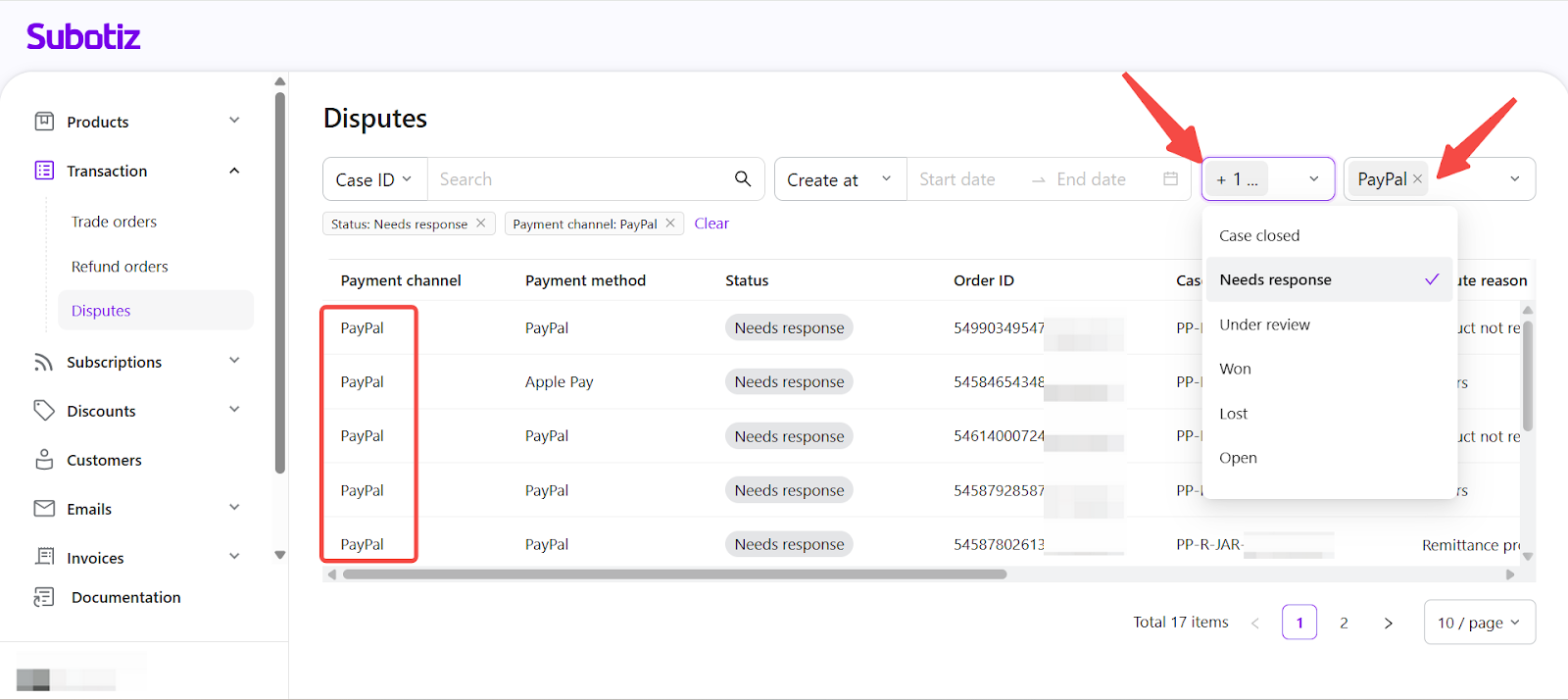Screen dimensions: 1568x700
Task: Remove the Status: Needs response filter tag
Action: (481, 224)
